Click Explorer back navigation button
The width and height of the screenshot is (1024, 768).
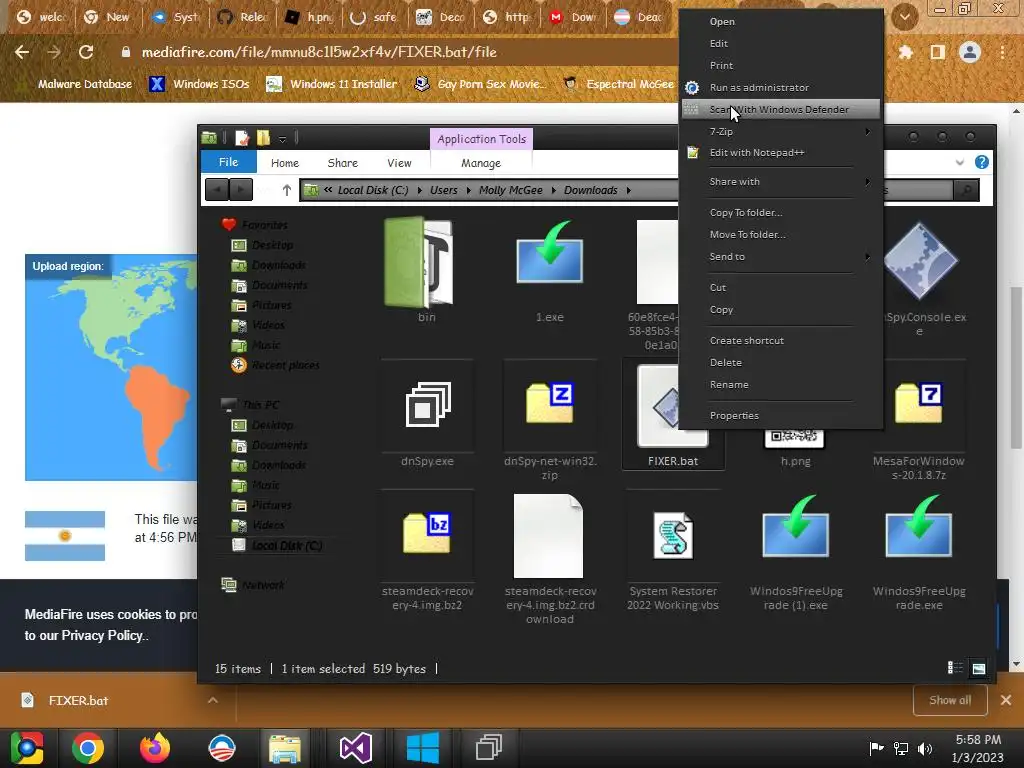tap(217, 190)
